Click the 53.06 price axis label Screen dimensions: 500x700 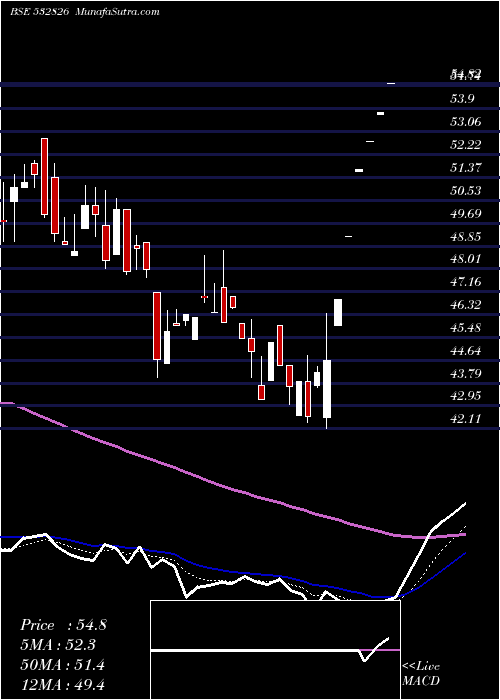[466, 121]
